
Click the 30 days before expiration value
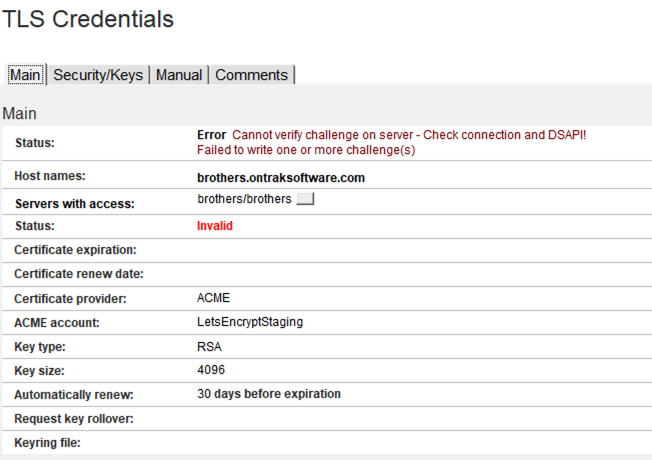click(269, 394)
